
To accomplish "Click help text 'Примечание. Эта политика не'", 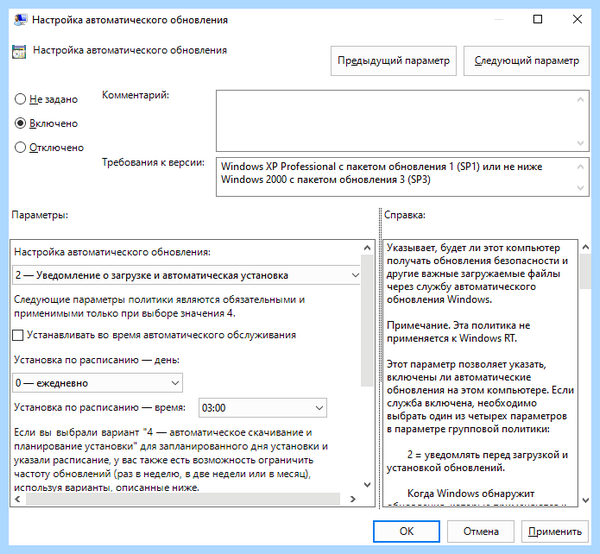I will click(458, 326).
